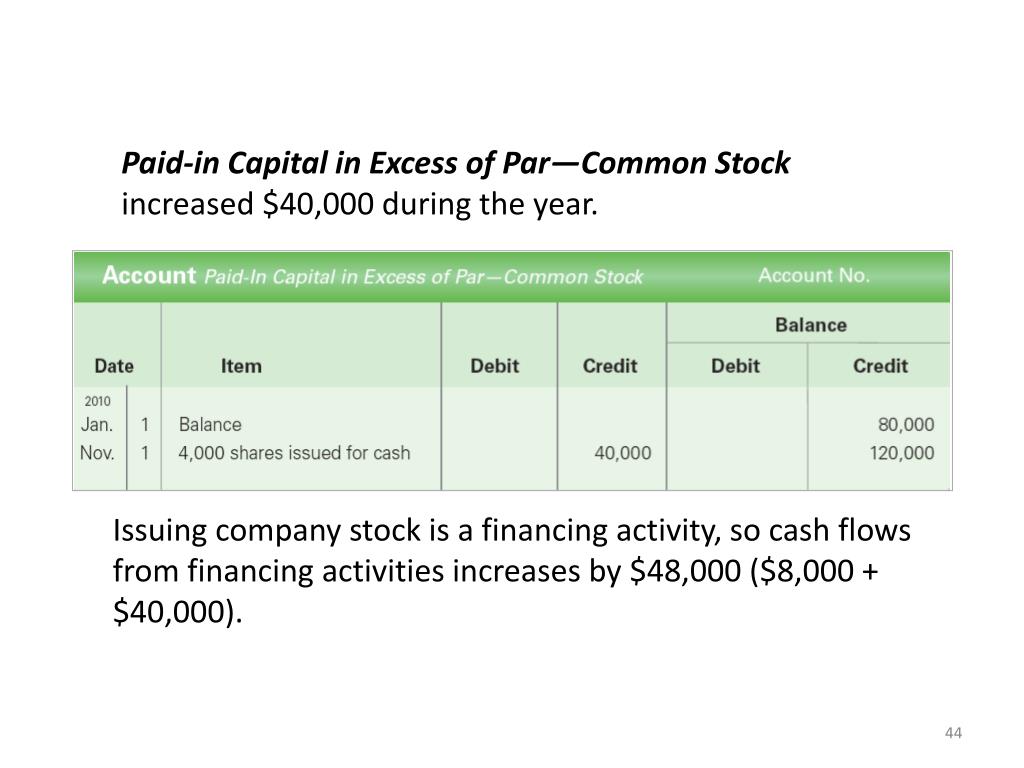Click the first 'Credit' column header

(x=610, y=366)
